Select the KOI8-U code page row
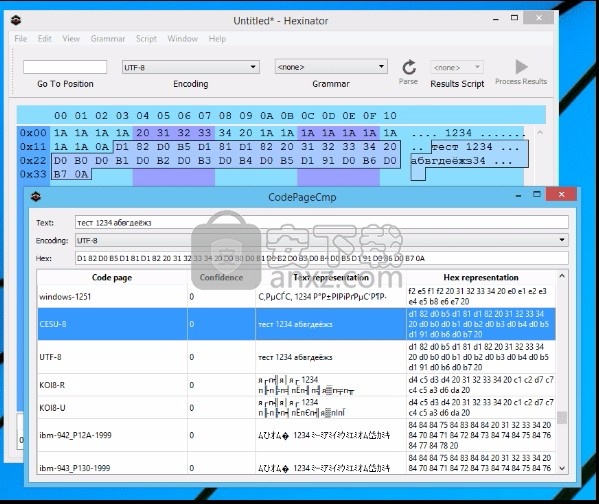The image size is (599, 504). (296, 407)
